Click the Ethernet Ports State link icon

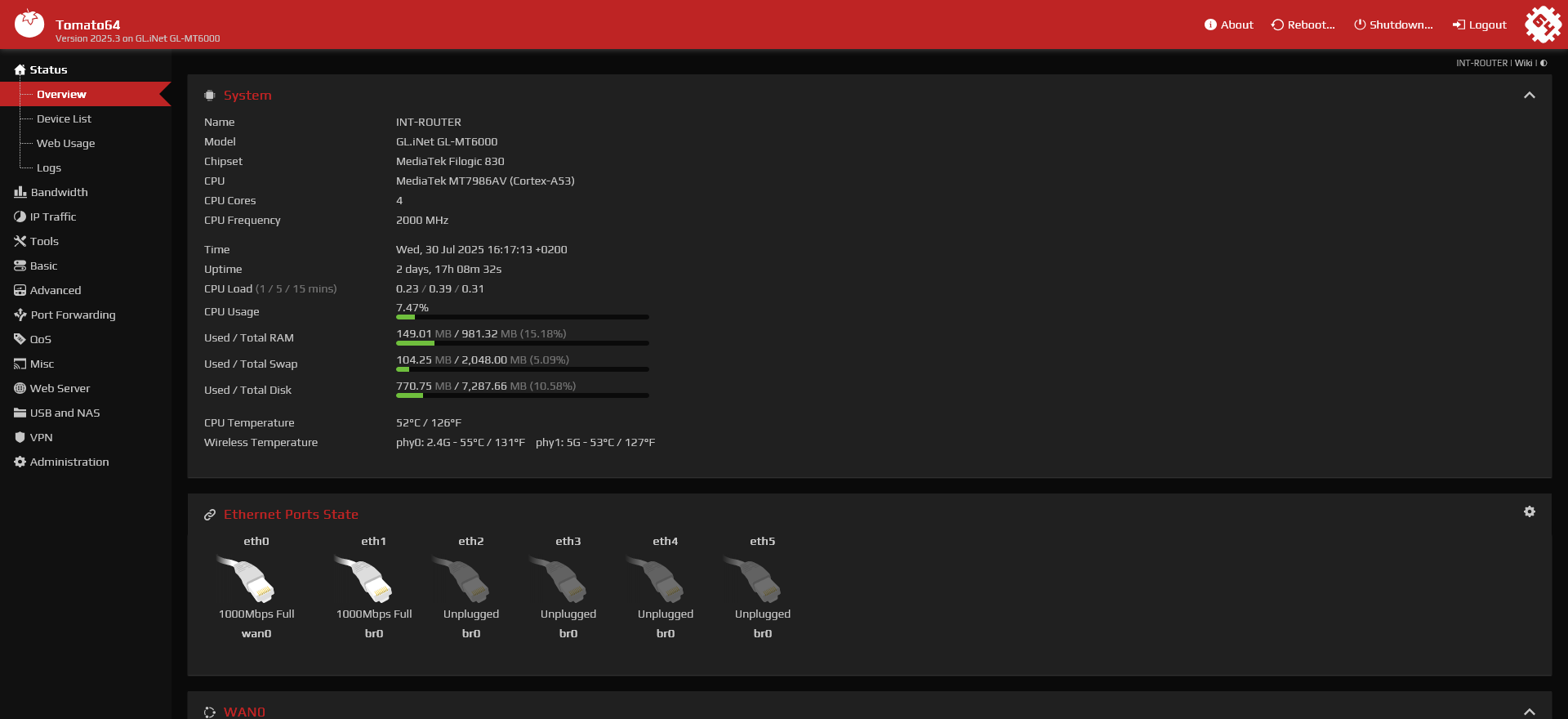[210, 515]
